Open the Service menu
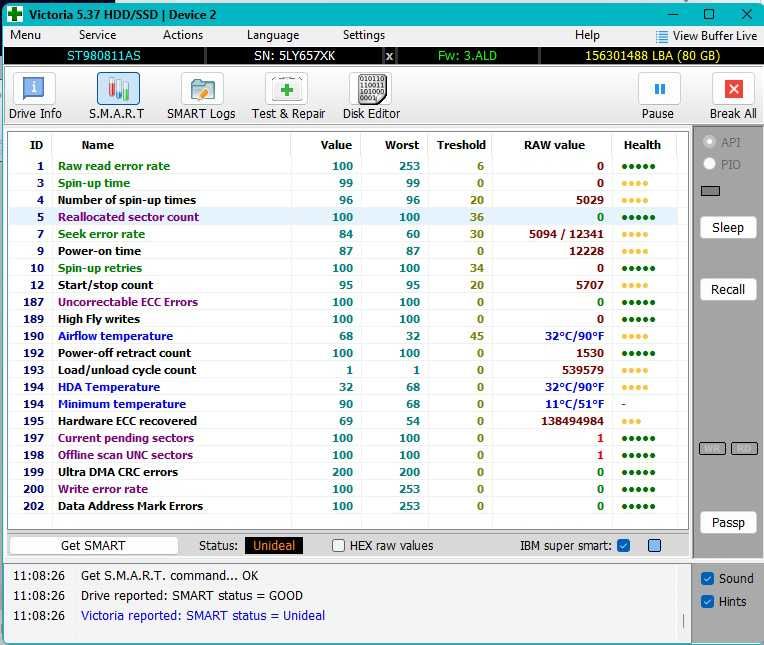This screenshot has height=645, width=764. 97,35
